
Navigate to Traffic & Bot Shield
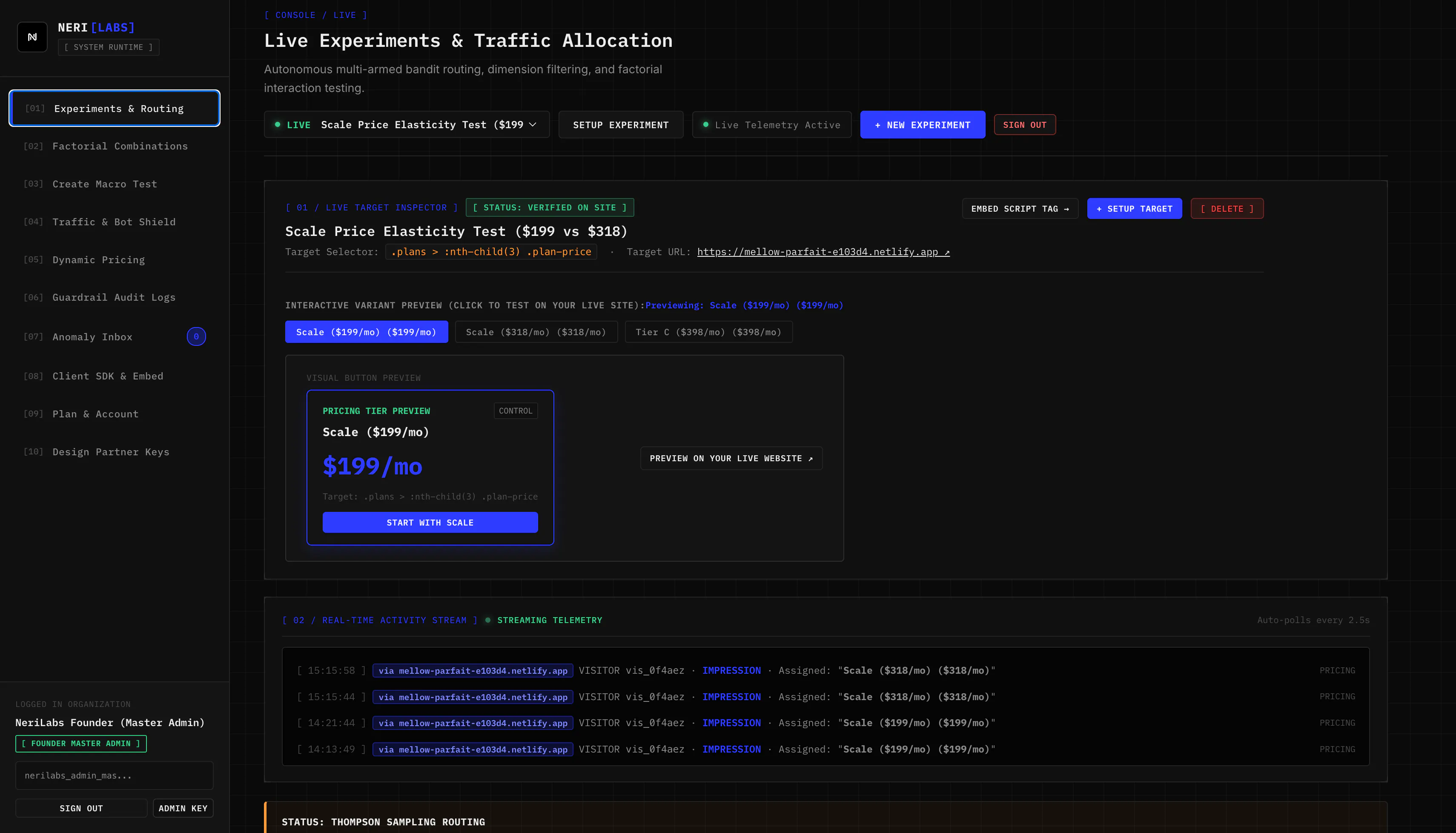[115, 222]
